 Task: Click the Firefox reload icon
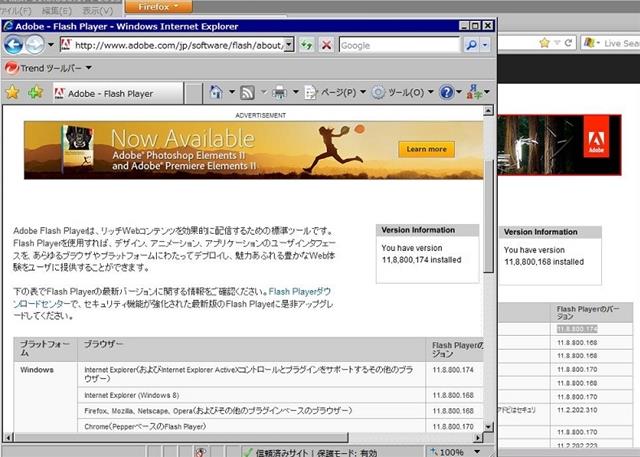coord(568,42)
